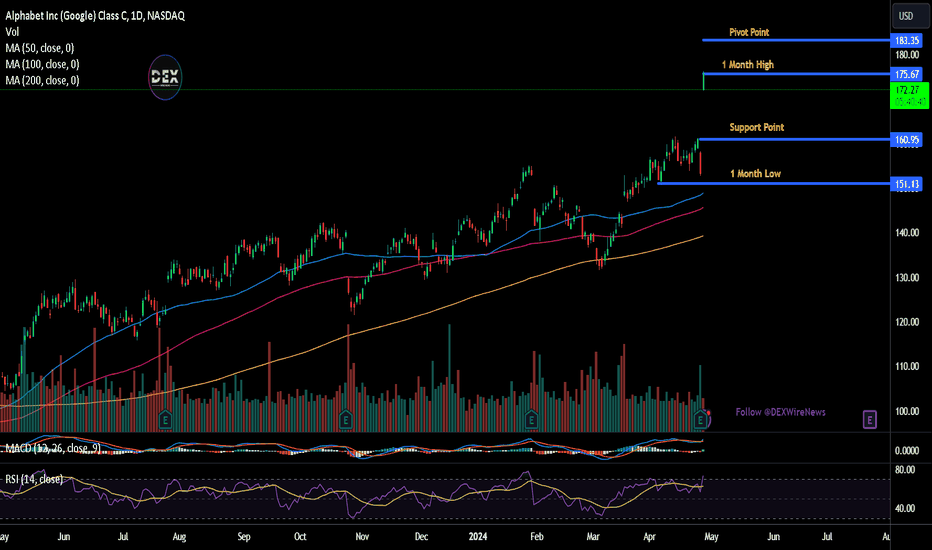
Task: Click the 183.35 price tag
Action: (907, 40)
